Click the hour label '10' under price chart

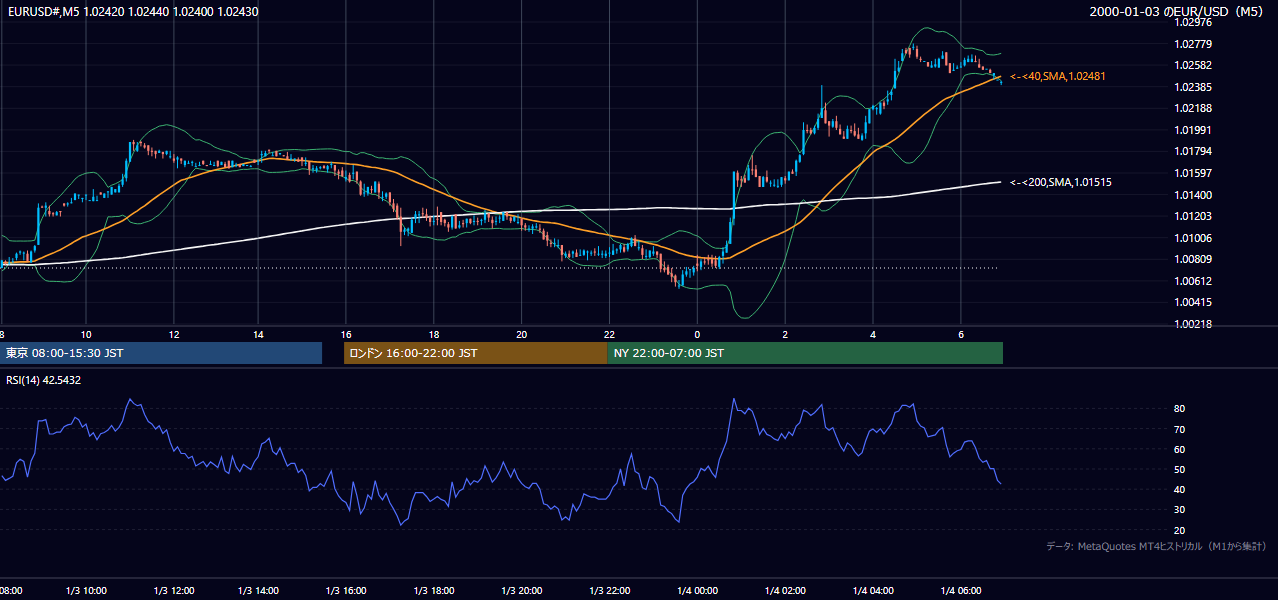click(x=86, y=334)
